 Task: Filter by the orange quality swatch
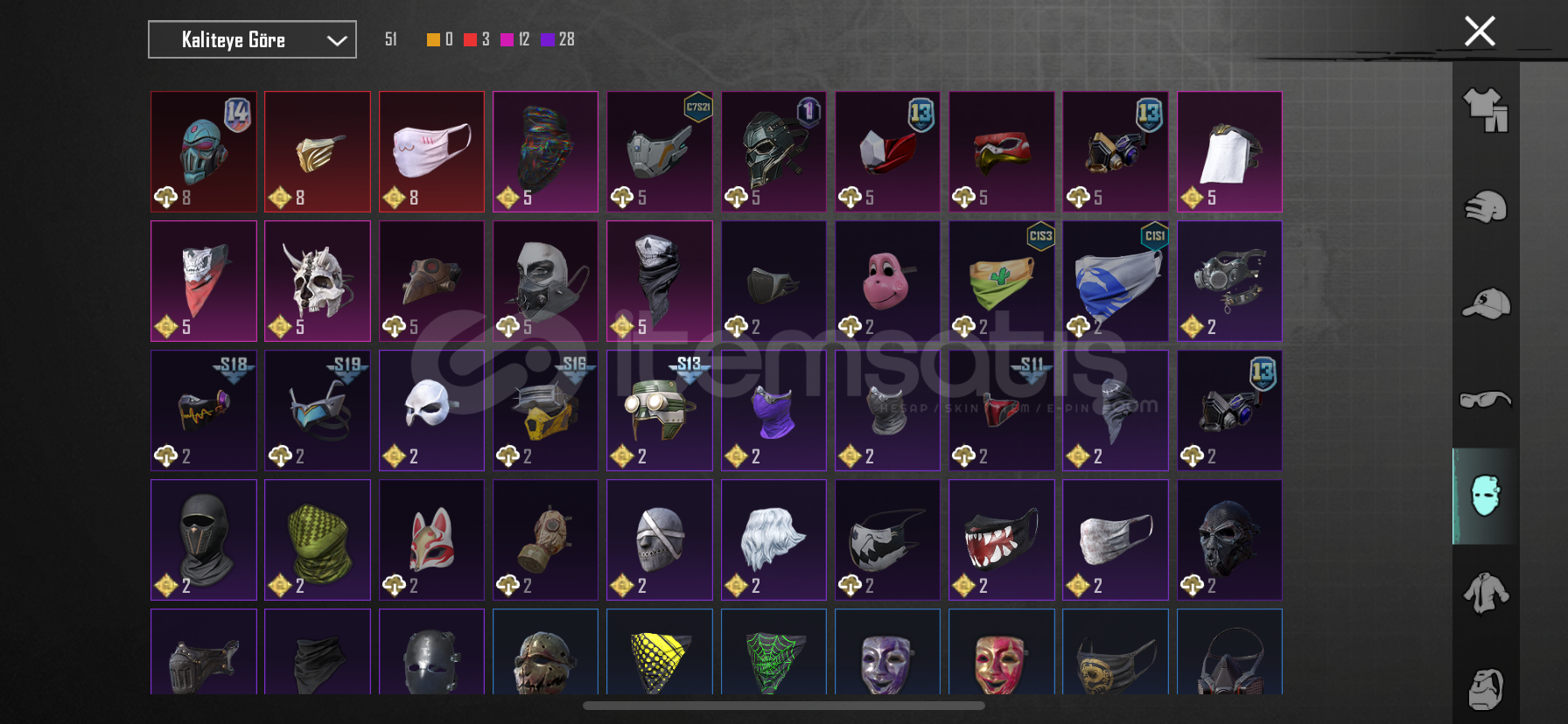433,39
